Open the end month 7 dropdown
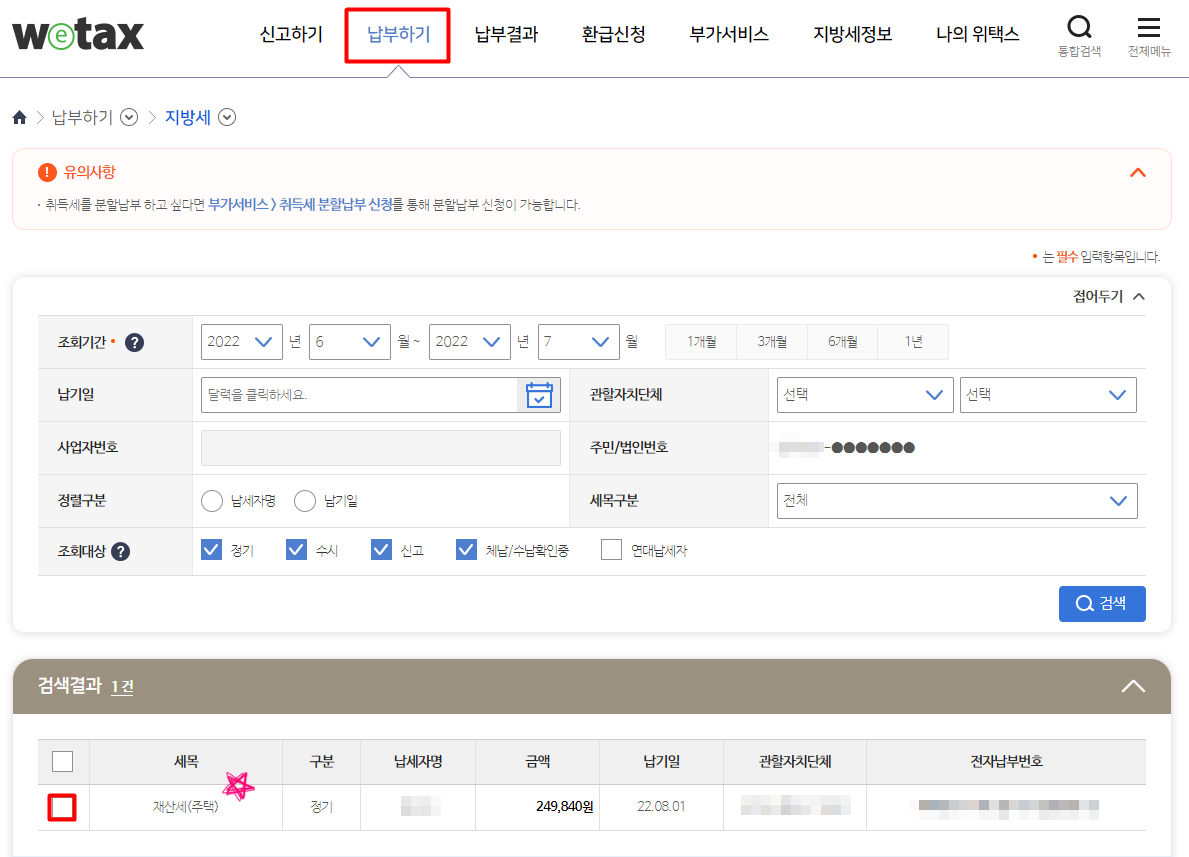 [579, 342]
